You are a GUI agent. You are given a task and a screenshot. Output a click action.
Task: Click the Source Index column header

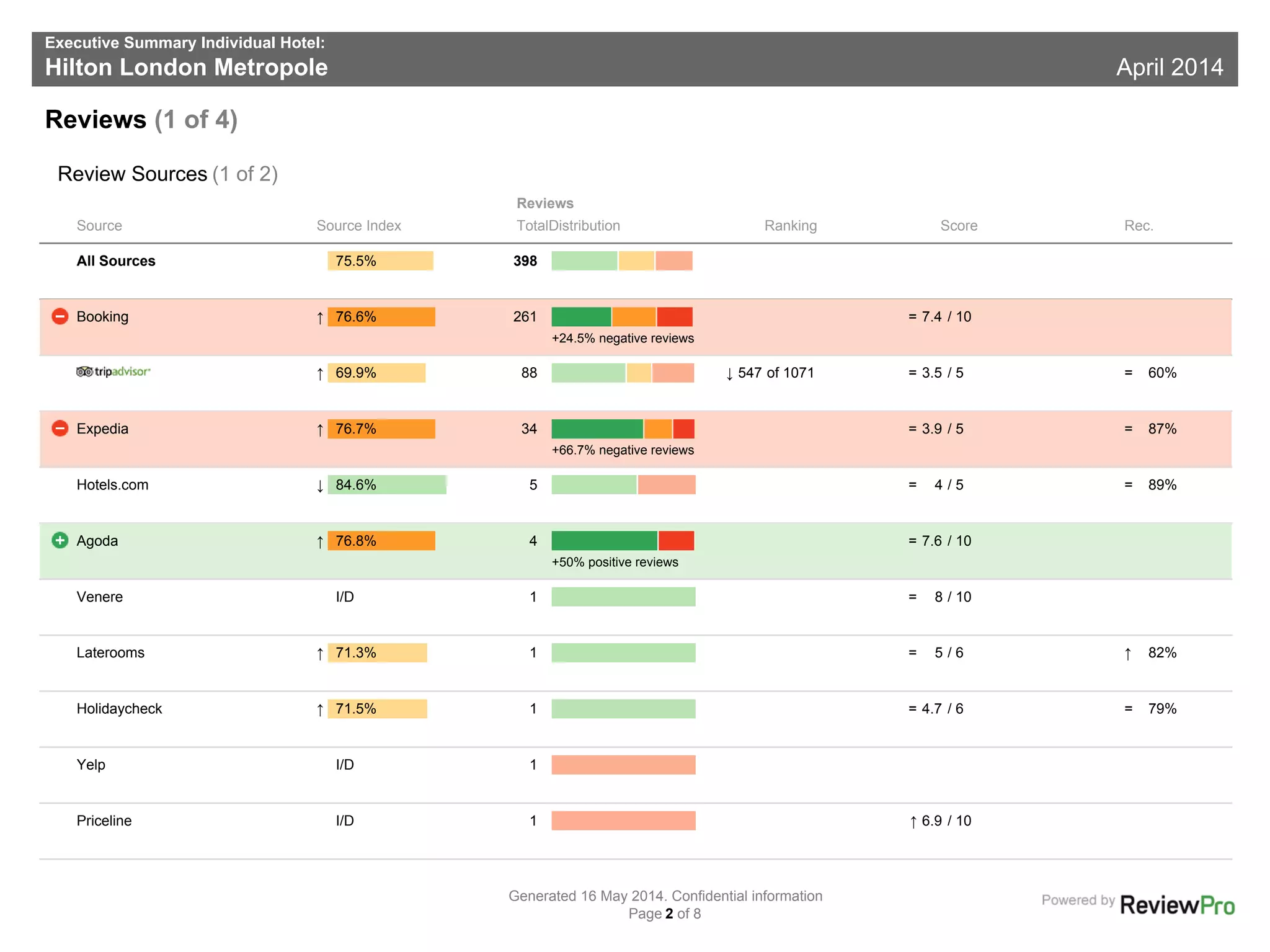pos(358,226)
